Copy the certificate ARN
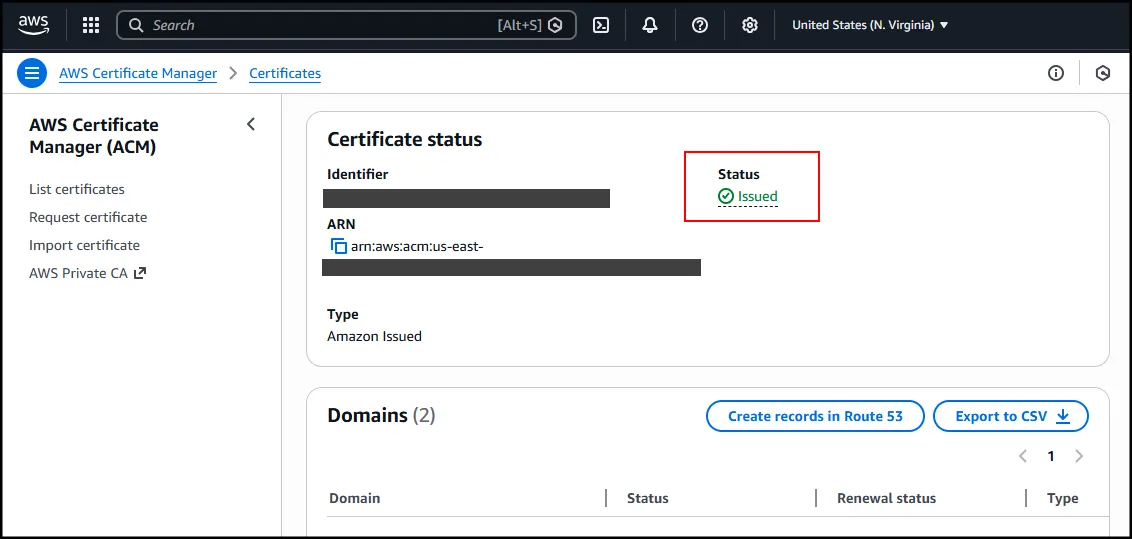Image resolution: width=1132 pixels, height=539 pixels. coord(339,246)
